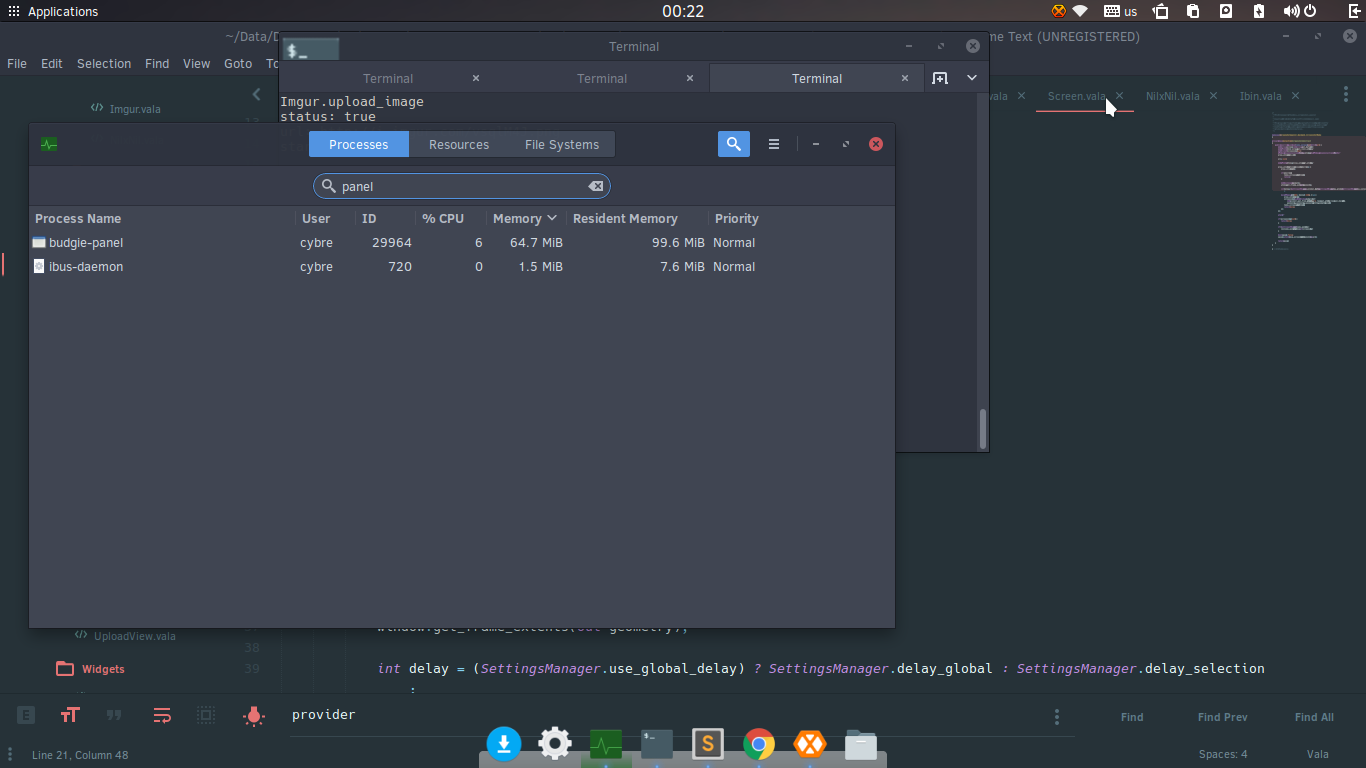The height and width of the screenshot is (768, 1366).
Task: Close the third Terminal tab
Action: tap(905, 78)
